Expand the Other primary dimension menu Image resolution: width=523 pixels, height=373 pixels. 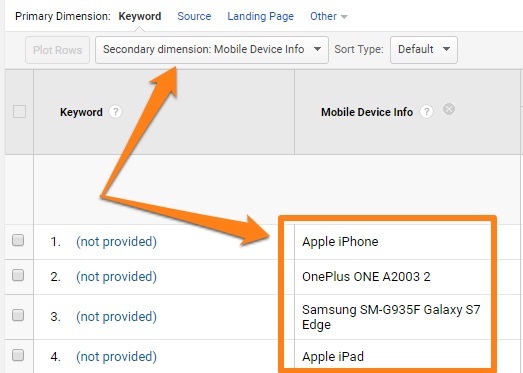coord(329,16)
